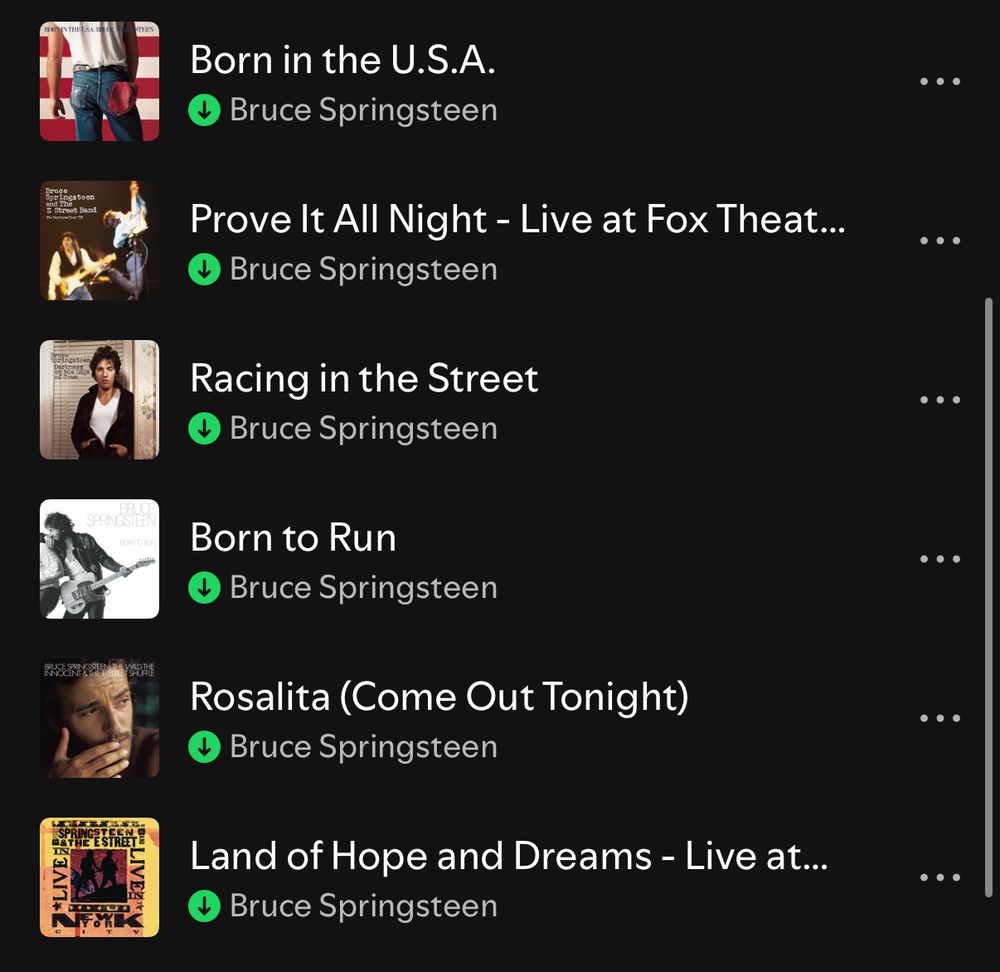Image resolution: width=1000 pixels, height=972 pixels.
Task: Show options for Land of Hope and Dreams
Action: pyautogui.click(x=940, y=877)
